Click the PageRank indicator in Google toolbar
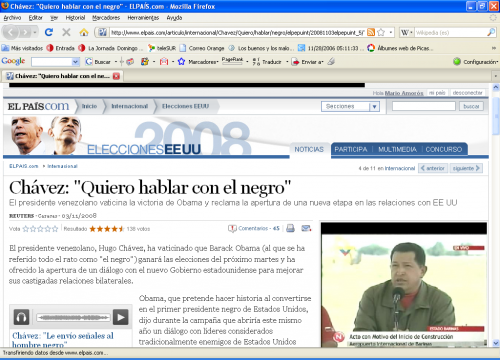500x360 pixels. pyautogui.click(x=232, y=61)
